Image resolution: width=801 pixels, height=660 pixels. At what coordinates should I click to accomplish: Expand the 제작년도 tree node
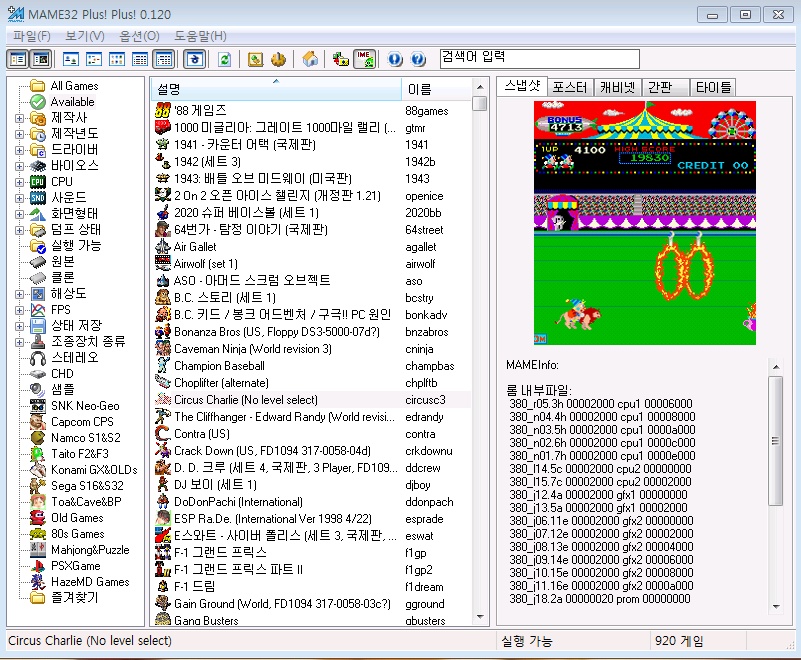19,134
